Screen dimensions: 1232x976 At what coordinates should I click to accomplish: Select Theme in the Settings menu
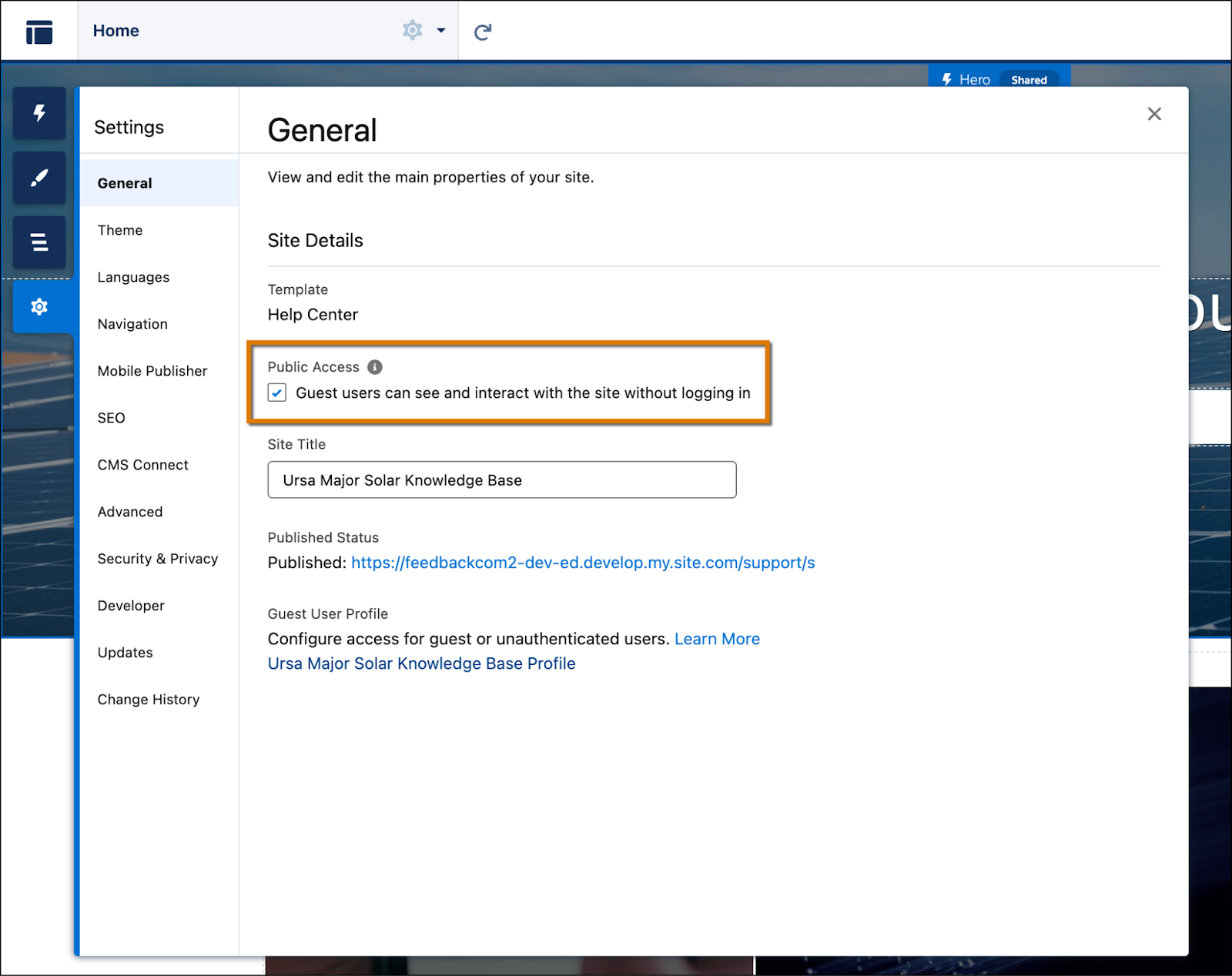point(119,229)
